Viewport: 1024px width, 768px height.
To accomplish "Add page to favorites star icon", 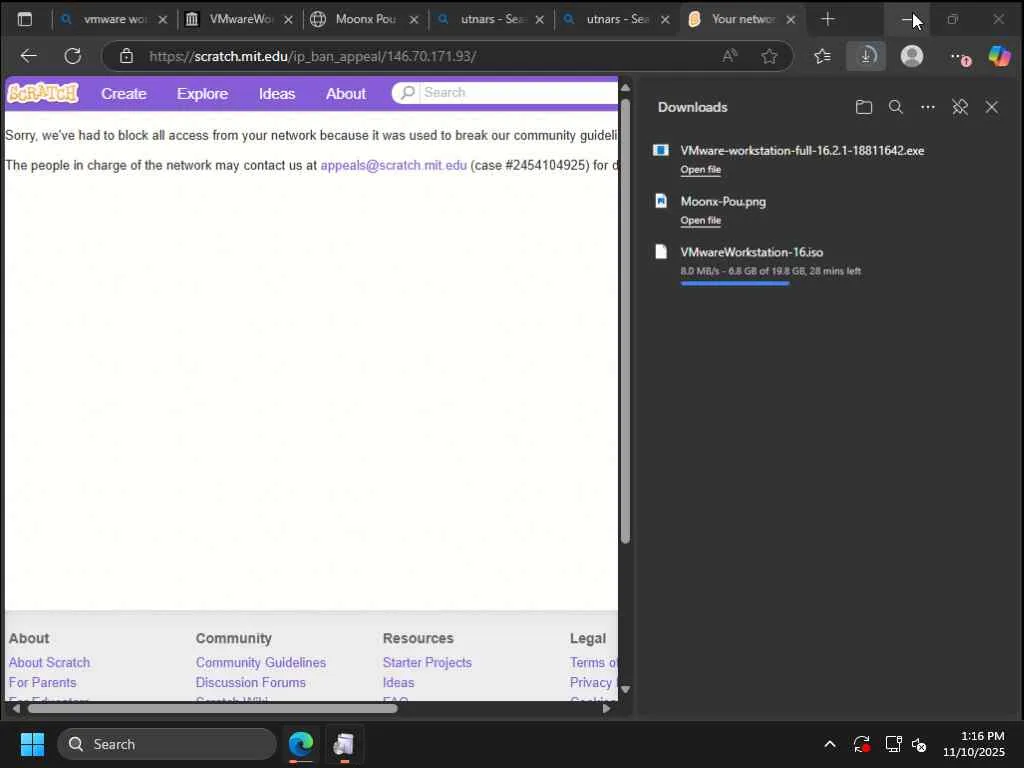I will [x=769, y=56].
